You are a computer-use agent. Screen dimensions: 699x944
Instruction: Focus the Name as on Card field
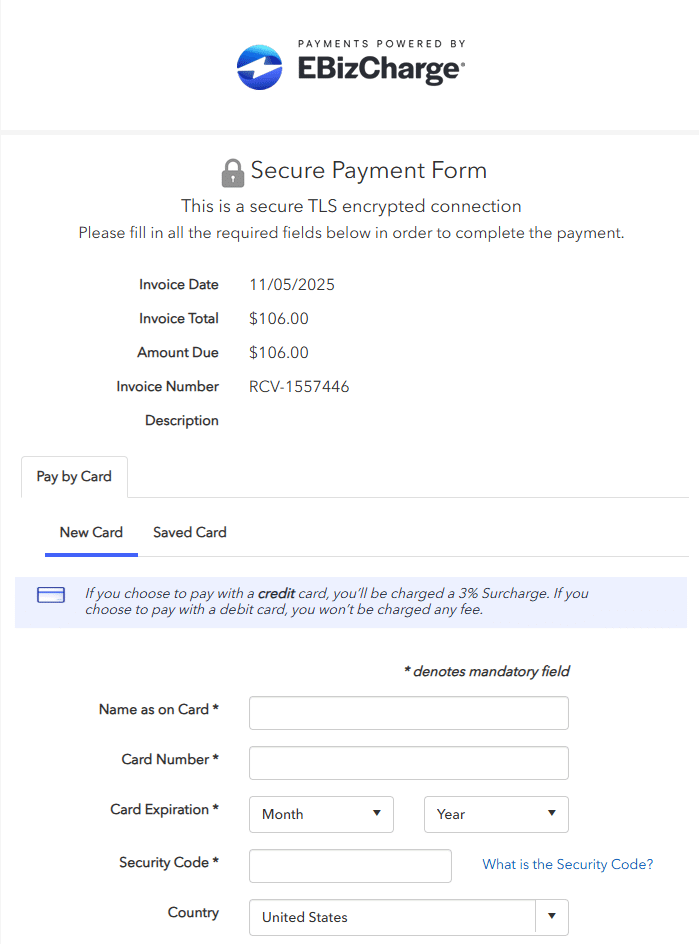(408, 713)
